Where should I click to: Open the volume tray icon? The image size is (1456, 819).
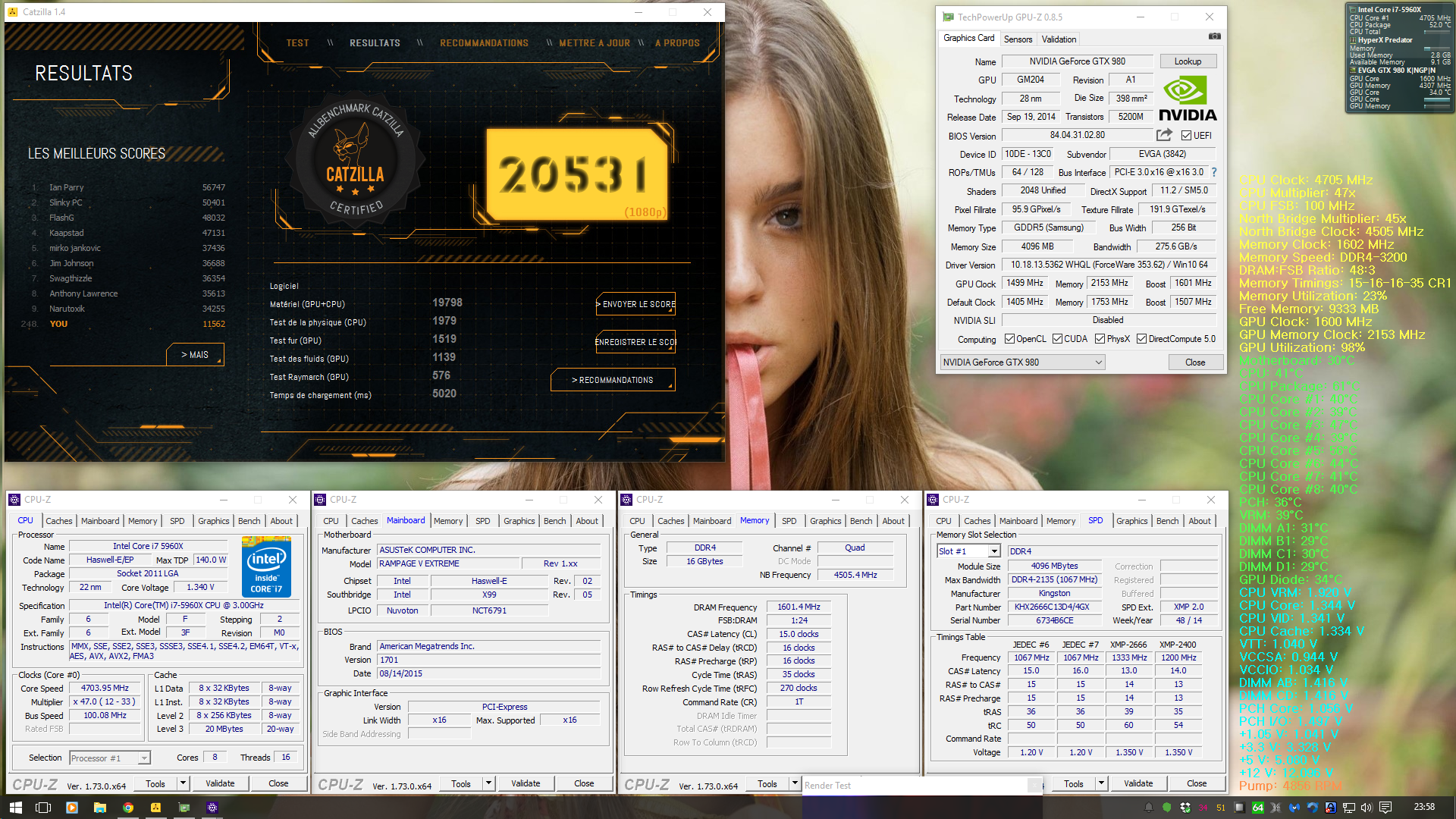click(1367, 808)
